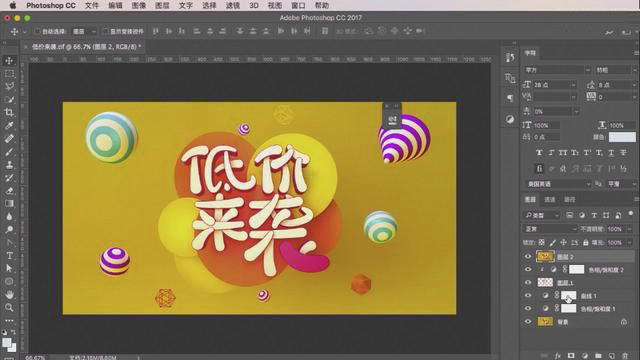Create a new layer icon

[x=611, y=356]
